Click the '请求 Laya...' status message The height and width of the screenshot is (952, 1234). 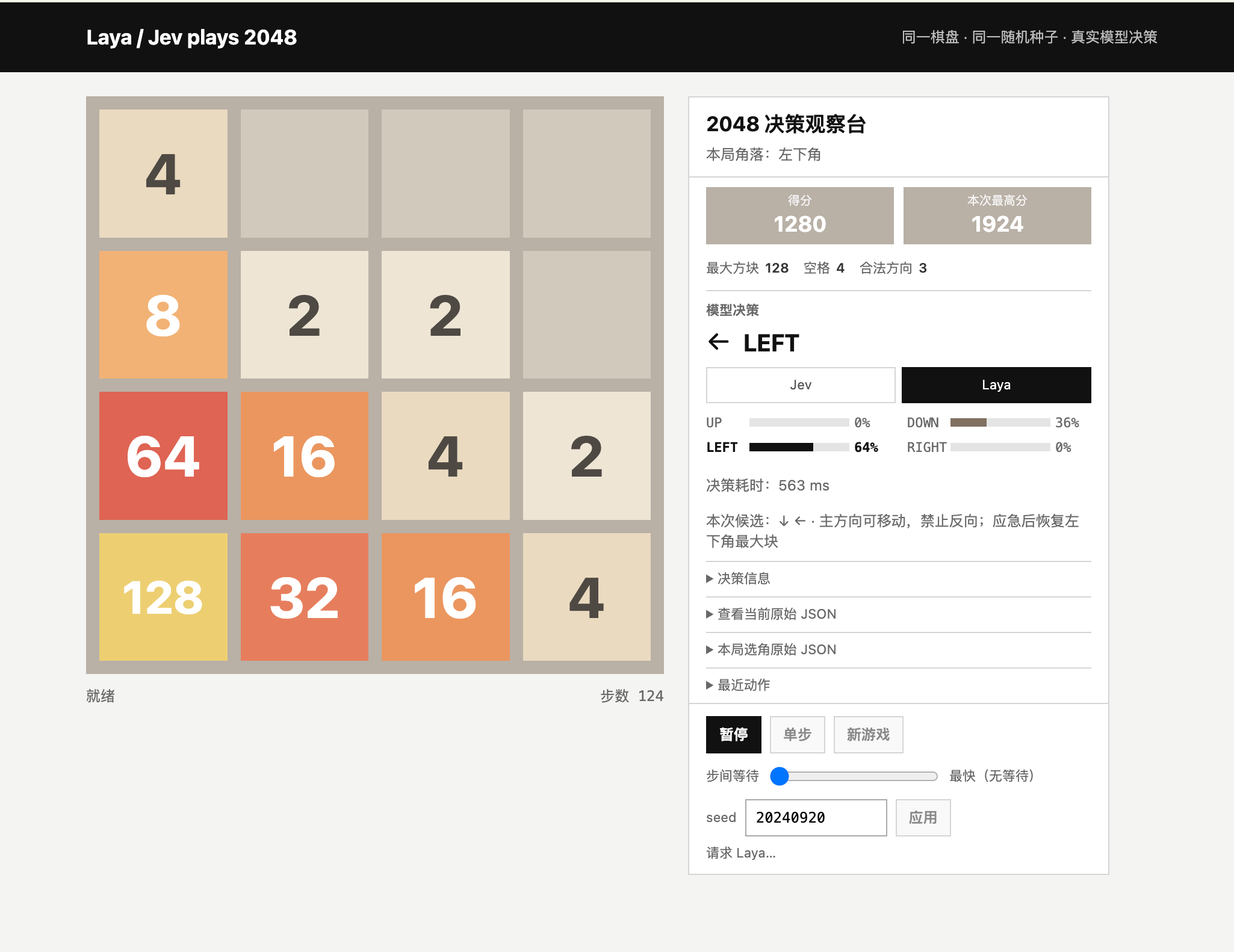coord(741,853)
